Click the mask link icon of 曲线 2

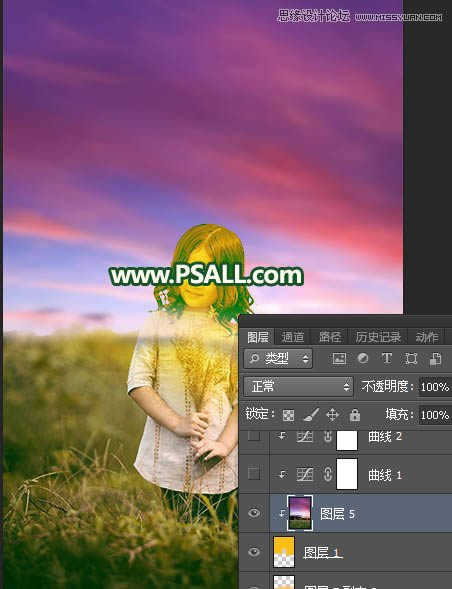[x=328, y=436]
